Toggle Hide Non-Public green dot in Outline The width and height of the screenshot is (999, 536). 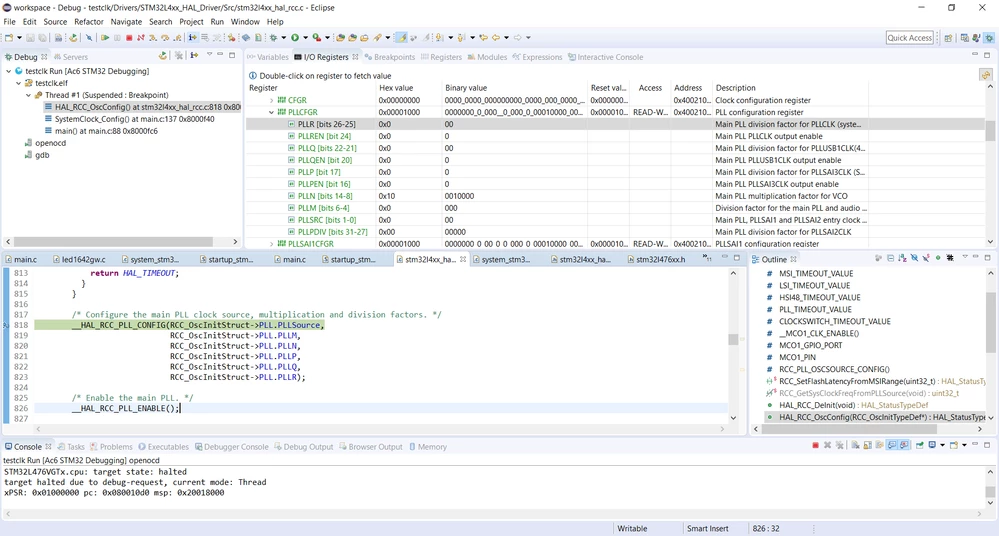[x=938, y=258]
